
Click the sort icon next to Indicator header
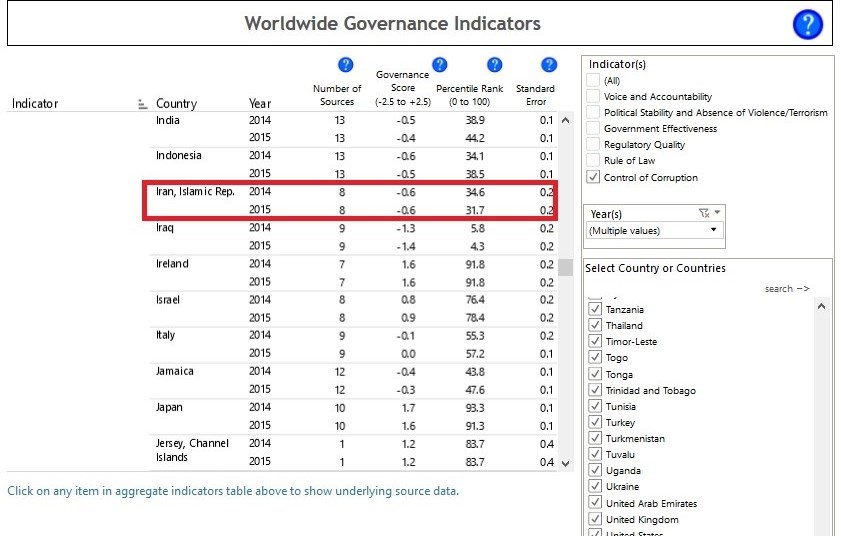click(141, 104)
